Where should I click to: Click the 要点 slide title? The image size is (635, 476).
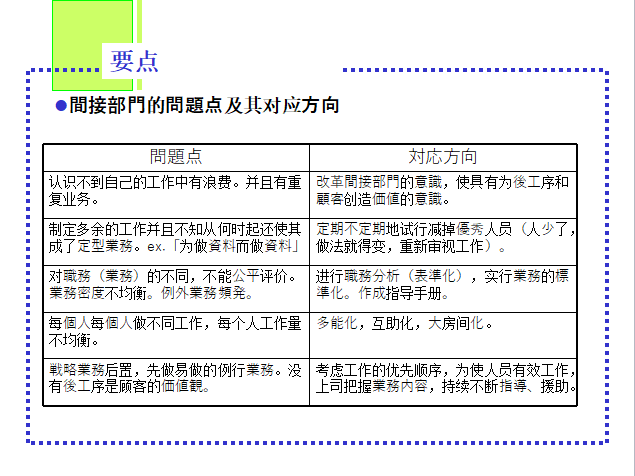[134, 61]
